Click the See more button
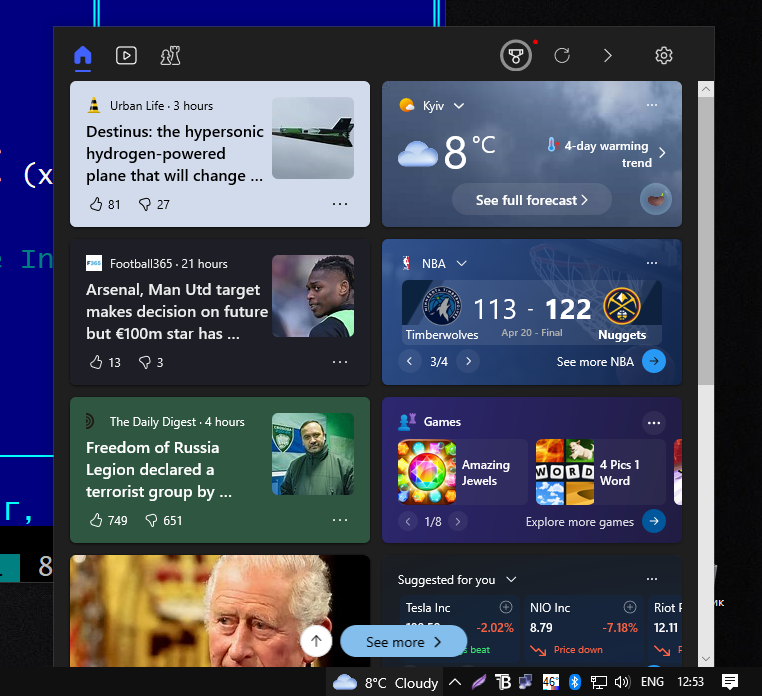The image size is (762, 696). click(x=403, y=642)
